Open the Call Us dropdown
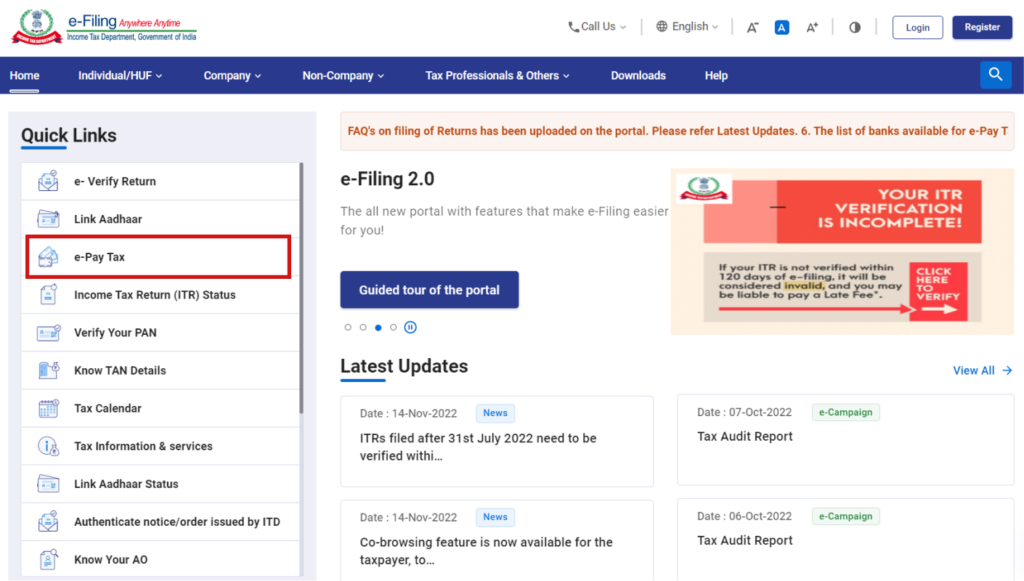This screenshot has height=581, width=1024. pyautogui.click(x=596, y=26)
